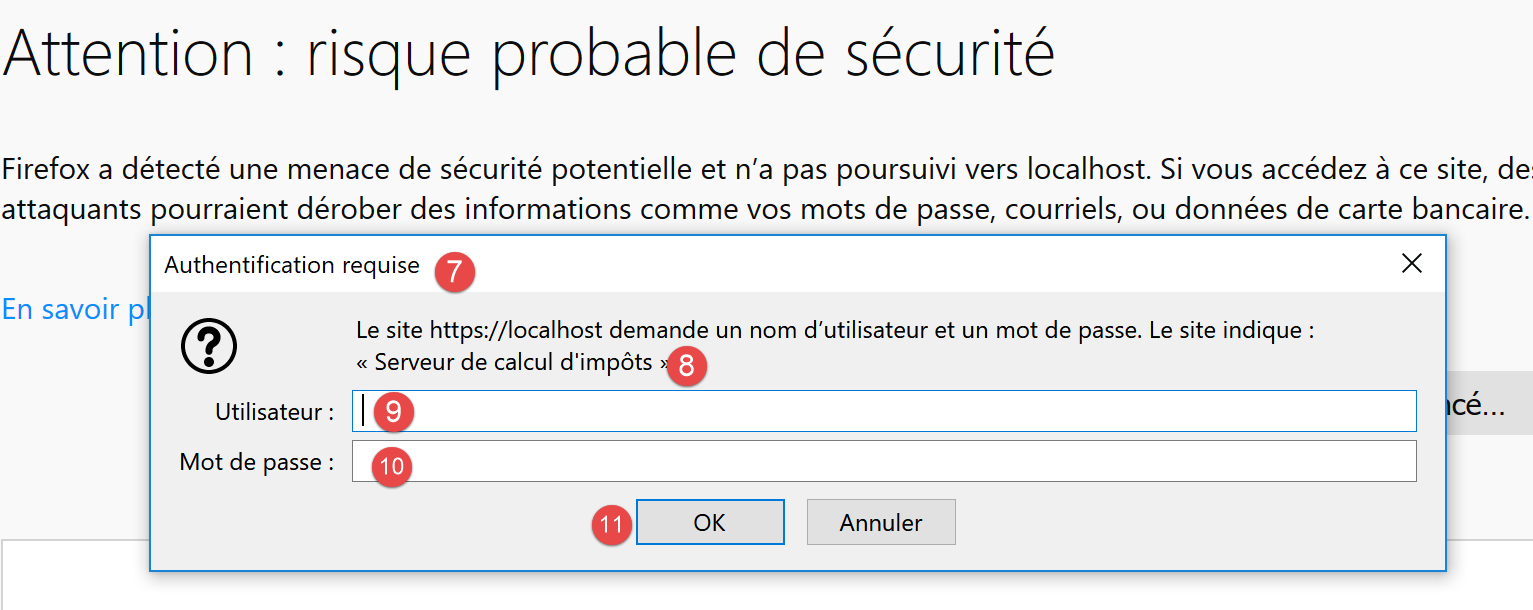Click the red marker numbered 9
The image size is (1533, 610).
coord(393,413)
